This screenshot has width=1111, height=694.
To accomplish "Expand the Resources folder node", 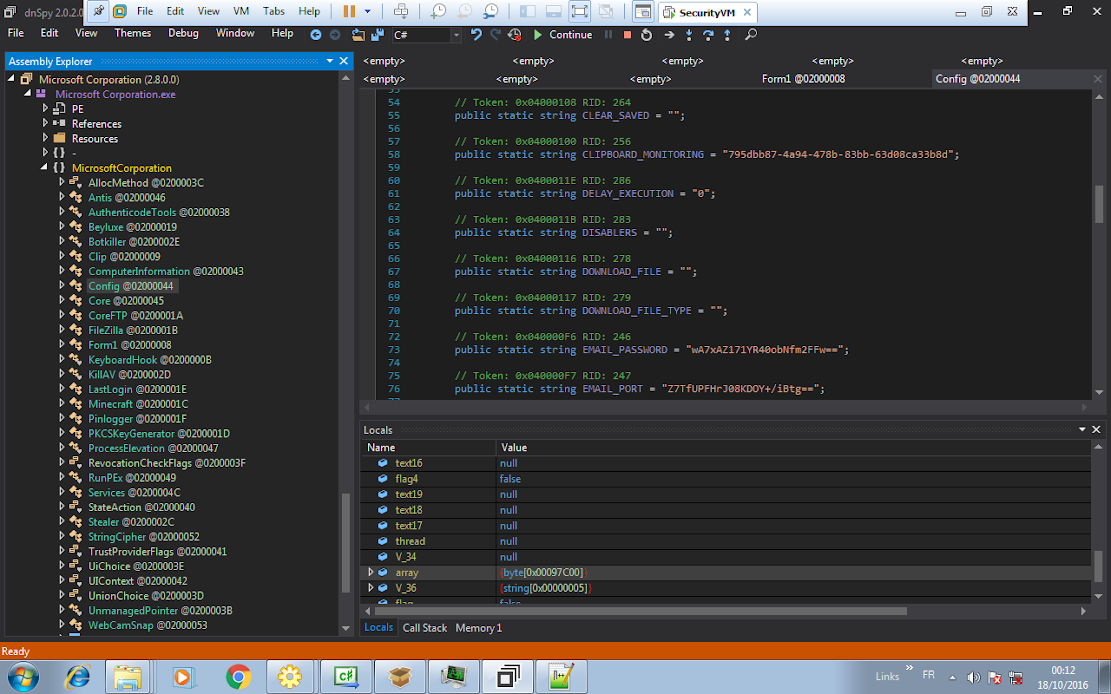I will (46, 138).
